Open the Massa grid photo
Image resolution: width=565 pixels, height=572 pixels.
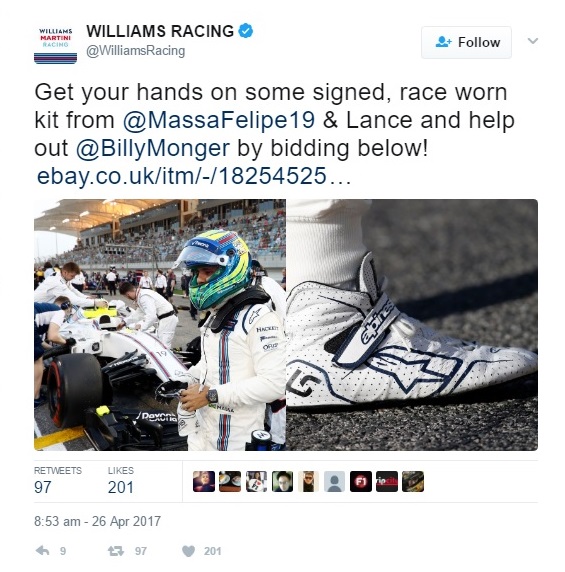pyautogui.click(x=160, y=325)
